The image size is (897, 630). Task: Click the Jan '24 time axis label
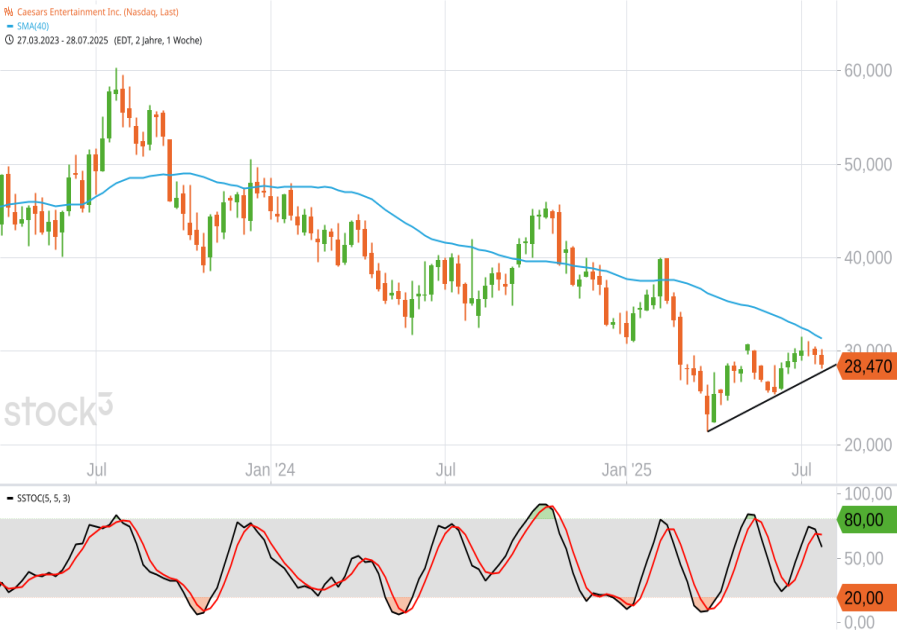click(x=270, y=470)
